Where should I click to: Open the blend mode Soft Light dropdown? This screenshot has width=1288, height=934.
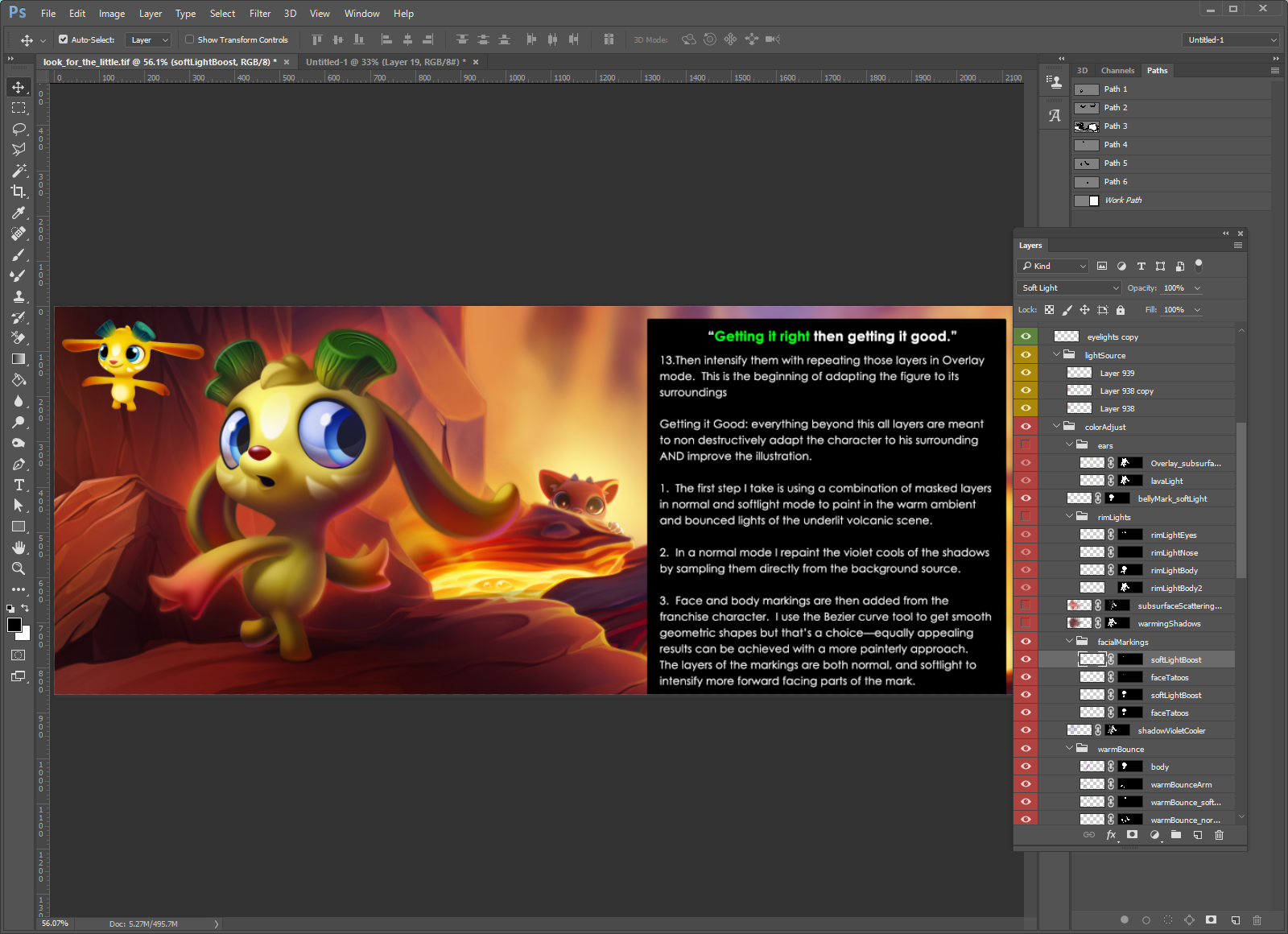coord(1070,288)
